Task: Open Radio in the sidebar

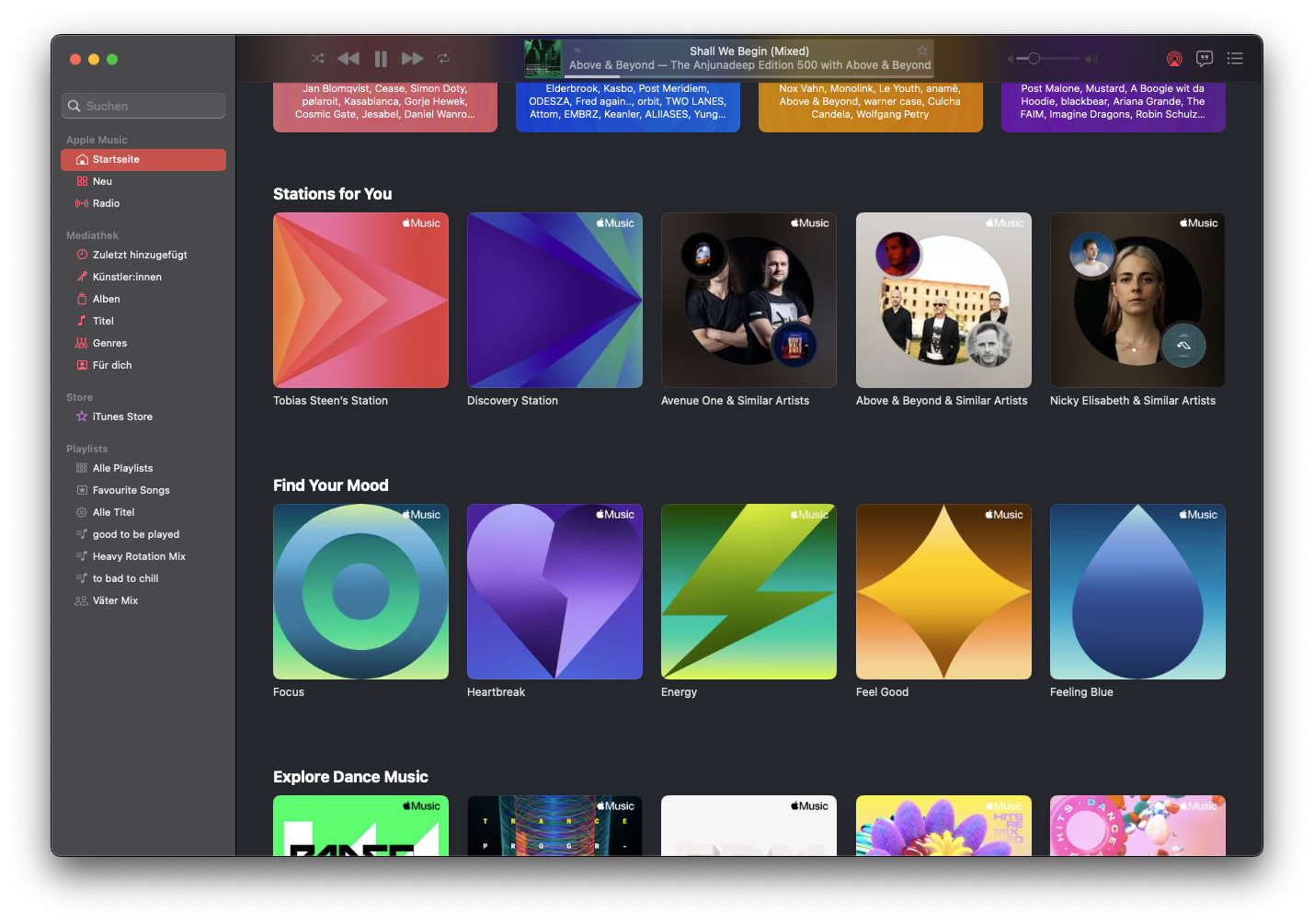Action: [106, 203]
